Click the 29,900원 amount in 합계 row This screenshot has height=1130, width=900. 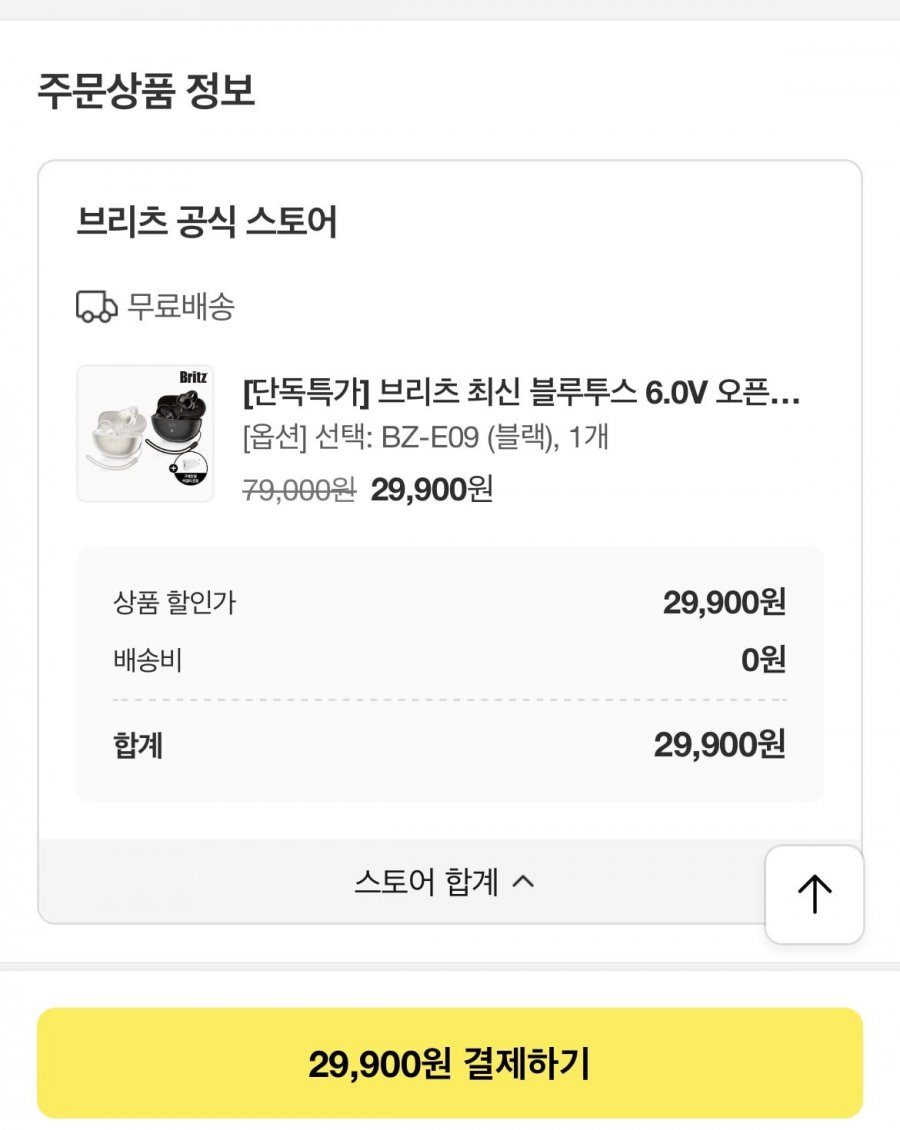pos(719,745)
